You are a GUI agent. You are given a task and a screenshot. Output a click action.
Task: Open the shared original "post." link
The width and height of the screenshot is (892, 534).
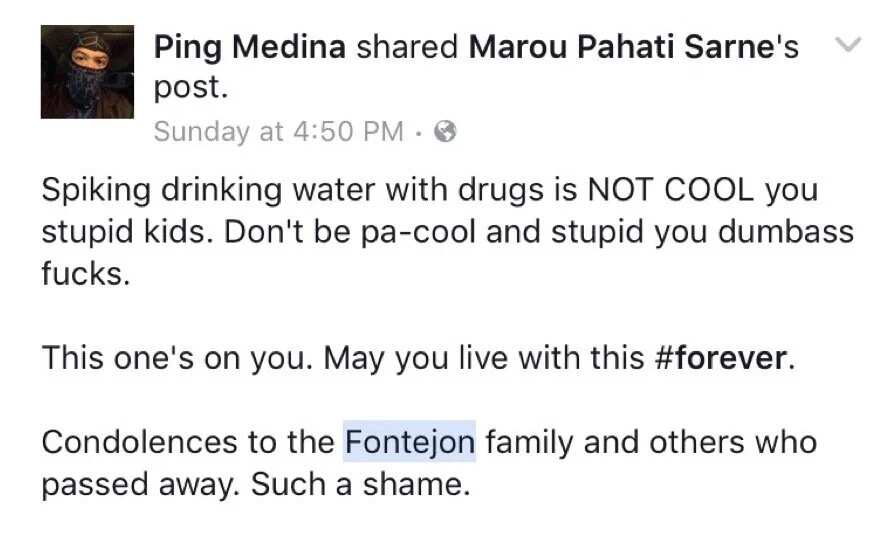point(191,88)
